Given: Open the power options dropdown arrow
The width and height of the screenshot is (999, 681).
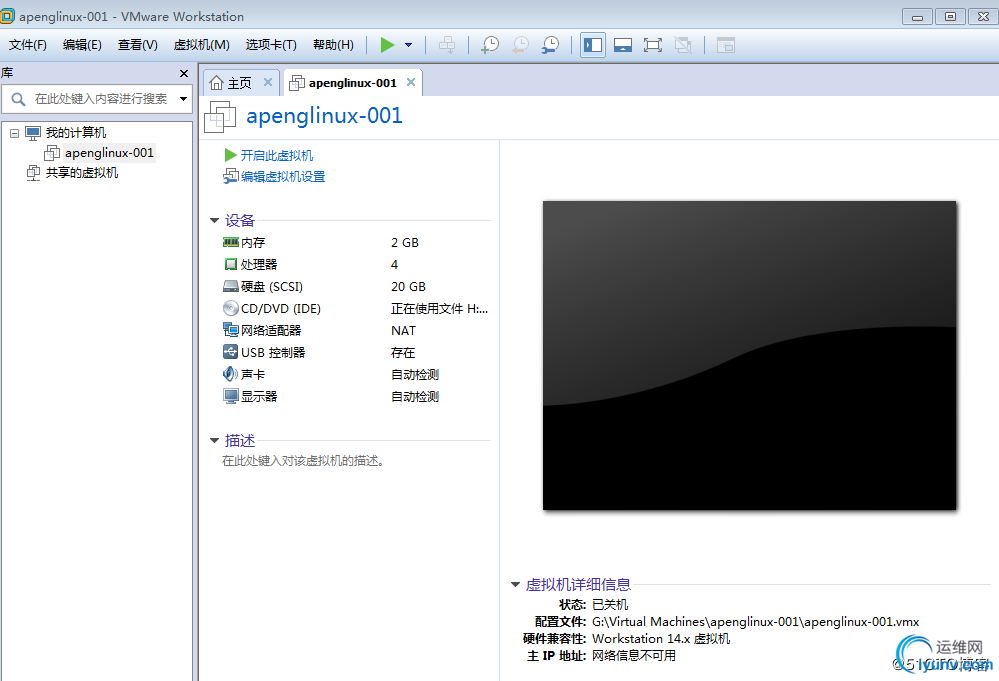Looking at the screenshot, I should [408, 45].
